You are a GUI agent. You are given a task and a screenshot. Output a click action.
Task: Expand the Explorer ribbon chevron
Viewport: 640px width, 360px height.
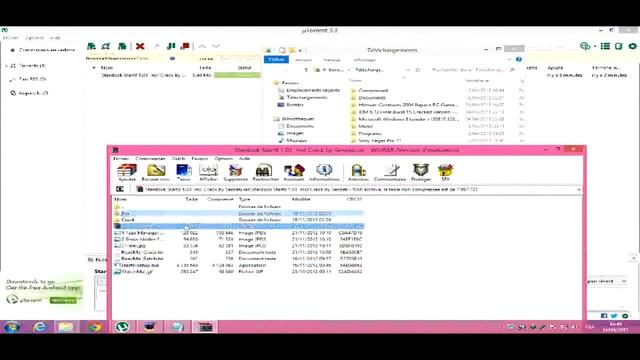click(x=510, y=60)
